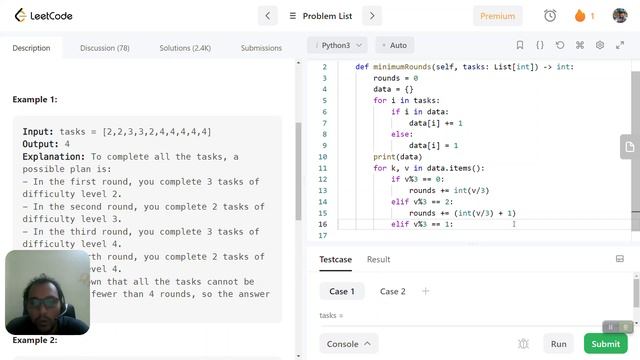Open the notes side panel icon
Image resolution: width=640 pixels, height=360 pixels.
pos(629,147)
